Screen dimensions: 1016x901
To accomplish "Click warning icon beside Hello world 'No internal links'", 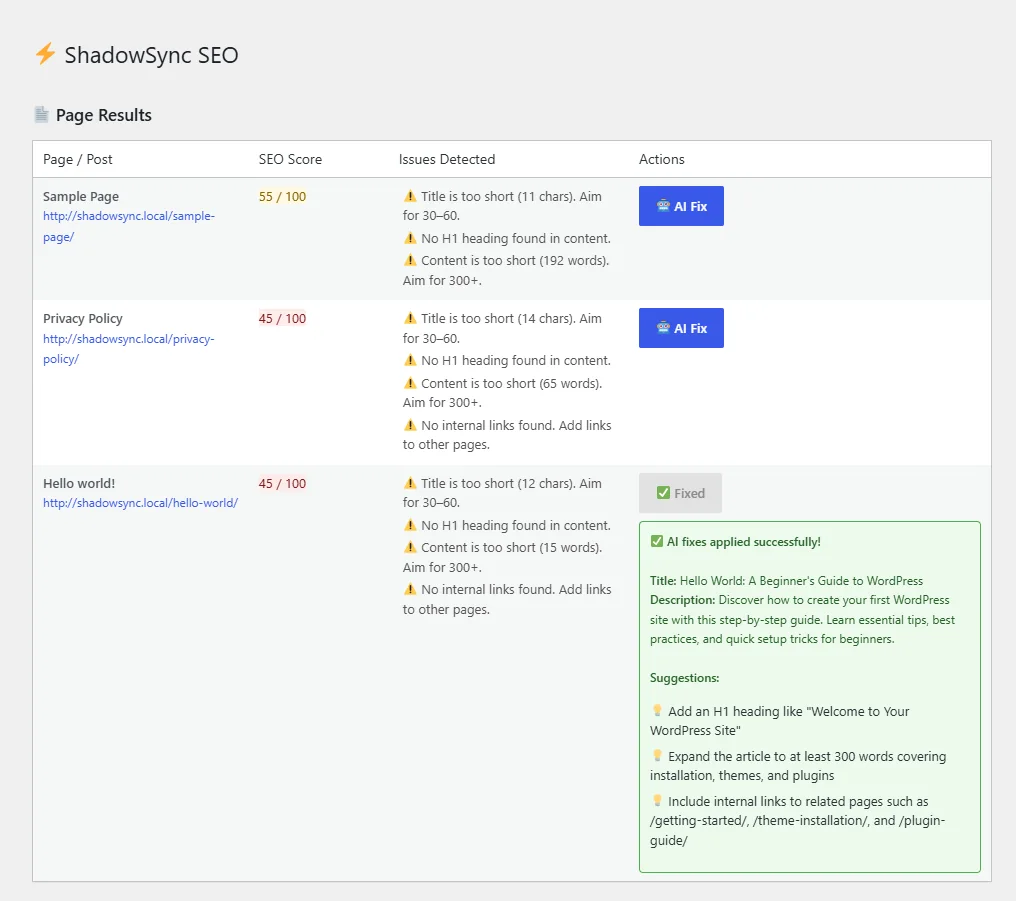I will coord(410,589).
